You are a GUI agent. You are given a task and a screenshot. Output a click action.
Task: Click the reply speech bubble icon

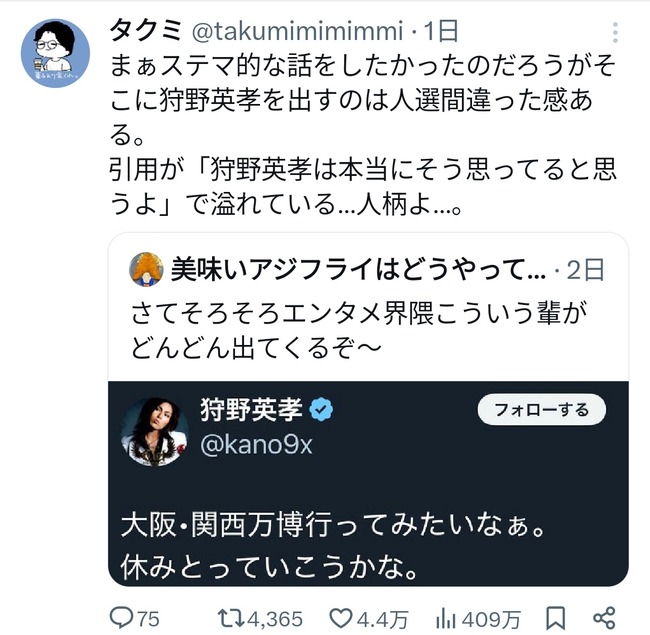[x=121, y=619]
